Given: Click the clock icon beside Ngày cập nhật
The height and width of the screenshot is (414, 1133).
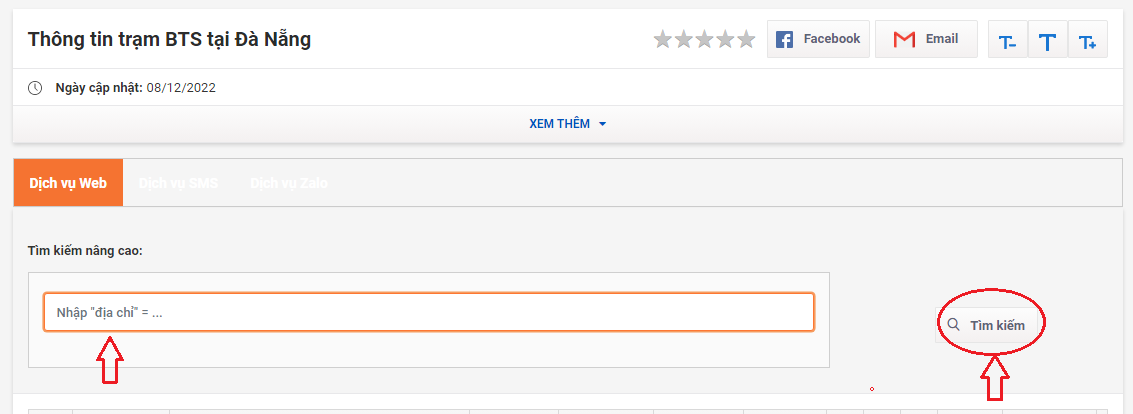Looking at the screenshot, I should (x=35, y=88).
